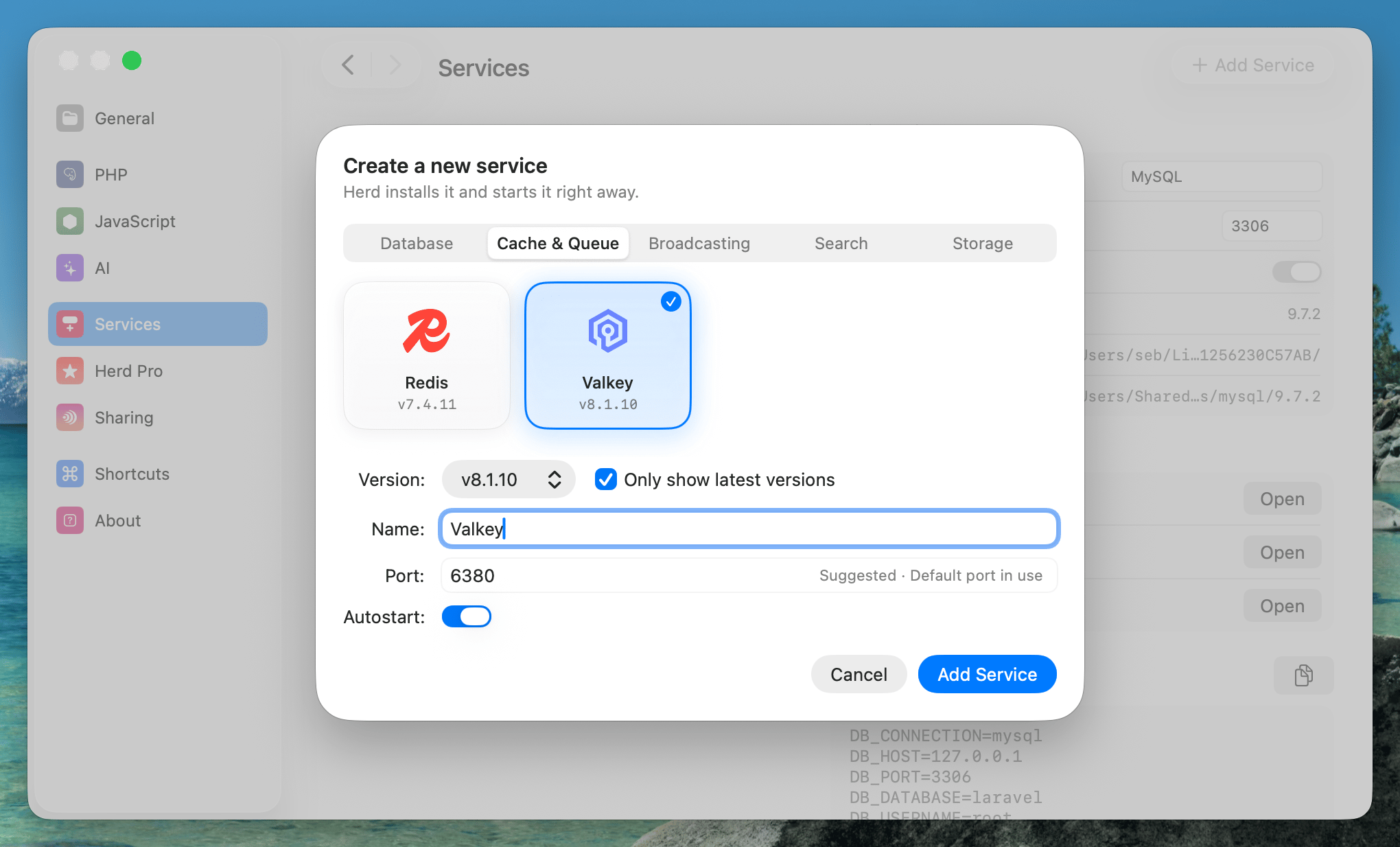Click the Services icon in sidebar
The height and width of the screenshot is (847, 1400).
click(x=70, y=324)
